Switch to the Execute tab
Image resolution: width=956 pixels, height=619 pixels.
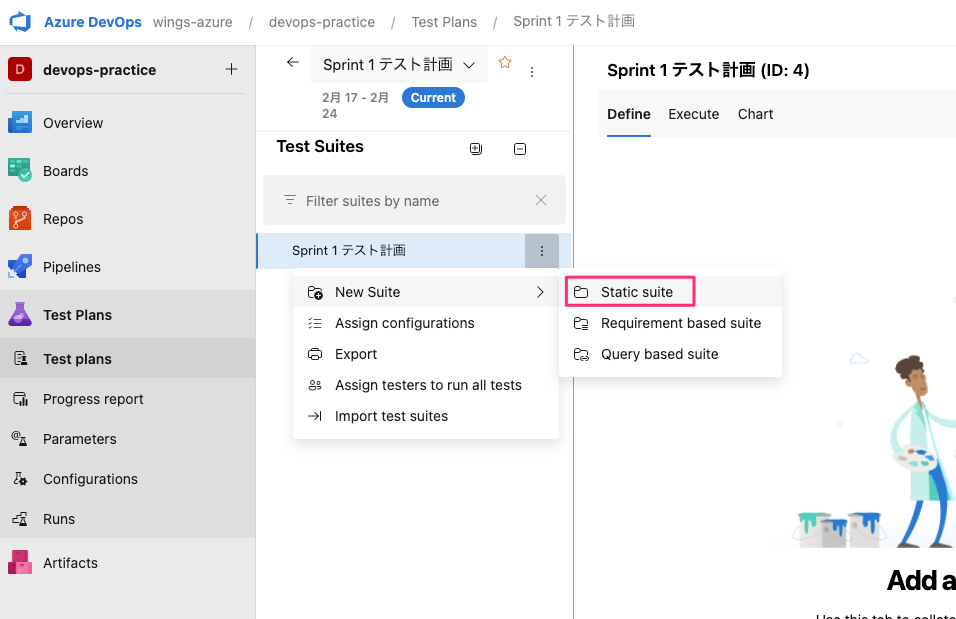tap(693, 114)
